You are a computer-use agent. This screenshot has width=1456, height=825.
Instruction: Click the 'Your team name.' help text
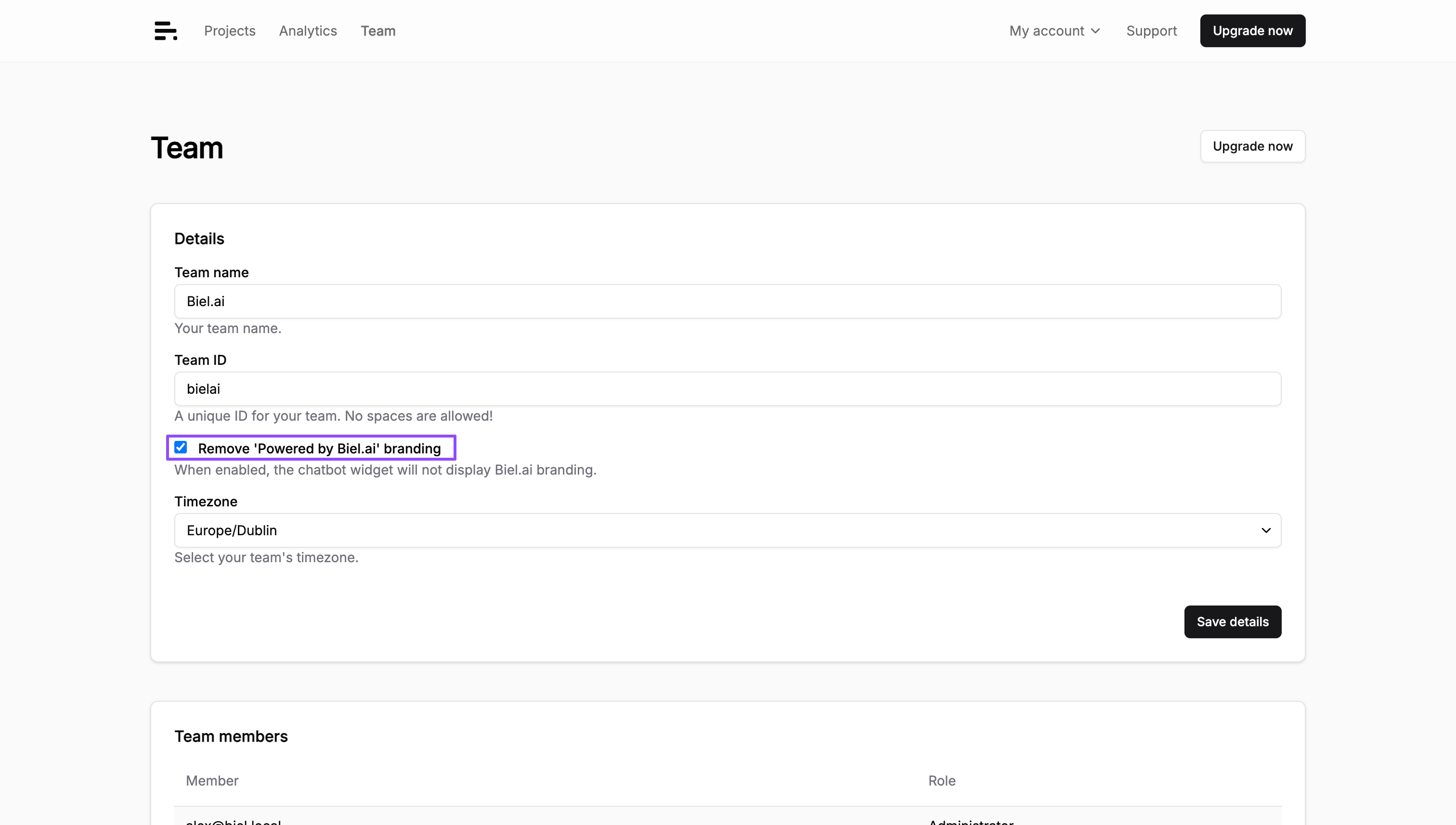click(x=228, y=329)
